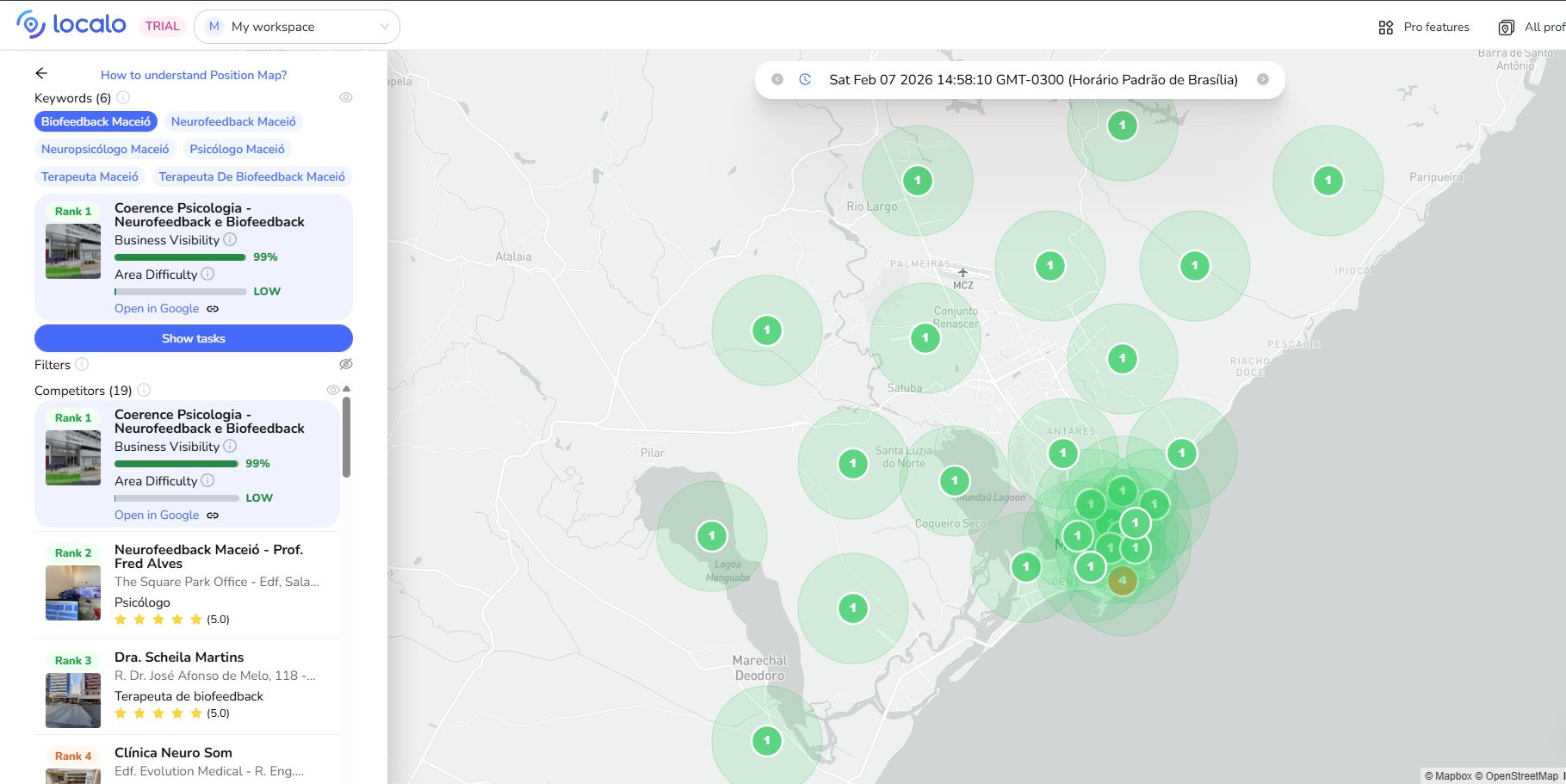
Task: Select the Biofeedback Maceió keyword
Action: [x=96, y=121]
